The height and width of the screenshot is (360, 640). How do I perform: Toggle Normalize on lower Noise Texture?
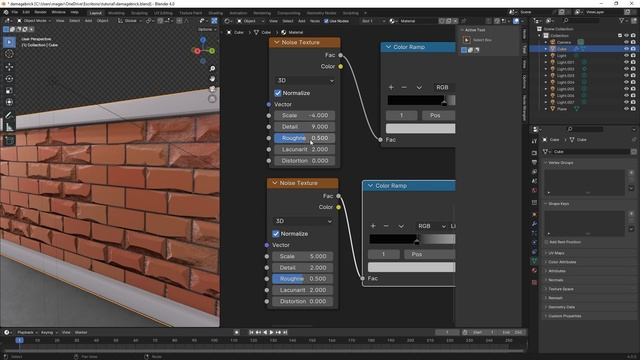coord(276,234)
